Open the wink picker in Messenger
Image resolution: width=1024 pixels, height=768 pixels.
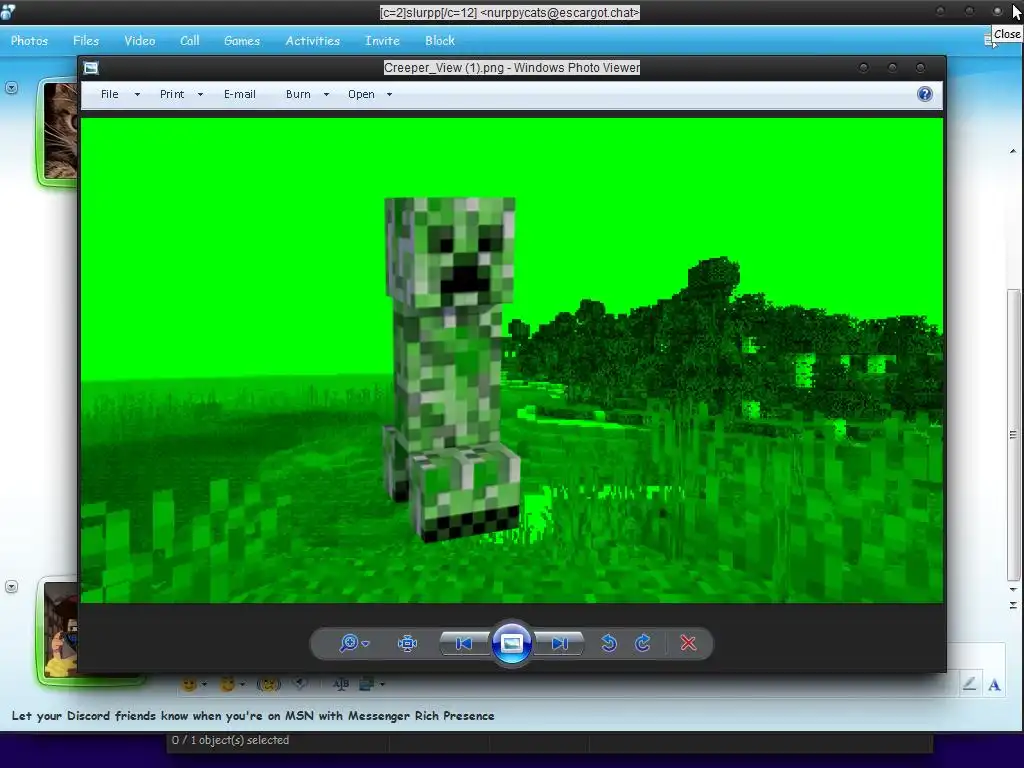[227, 684]
